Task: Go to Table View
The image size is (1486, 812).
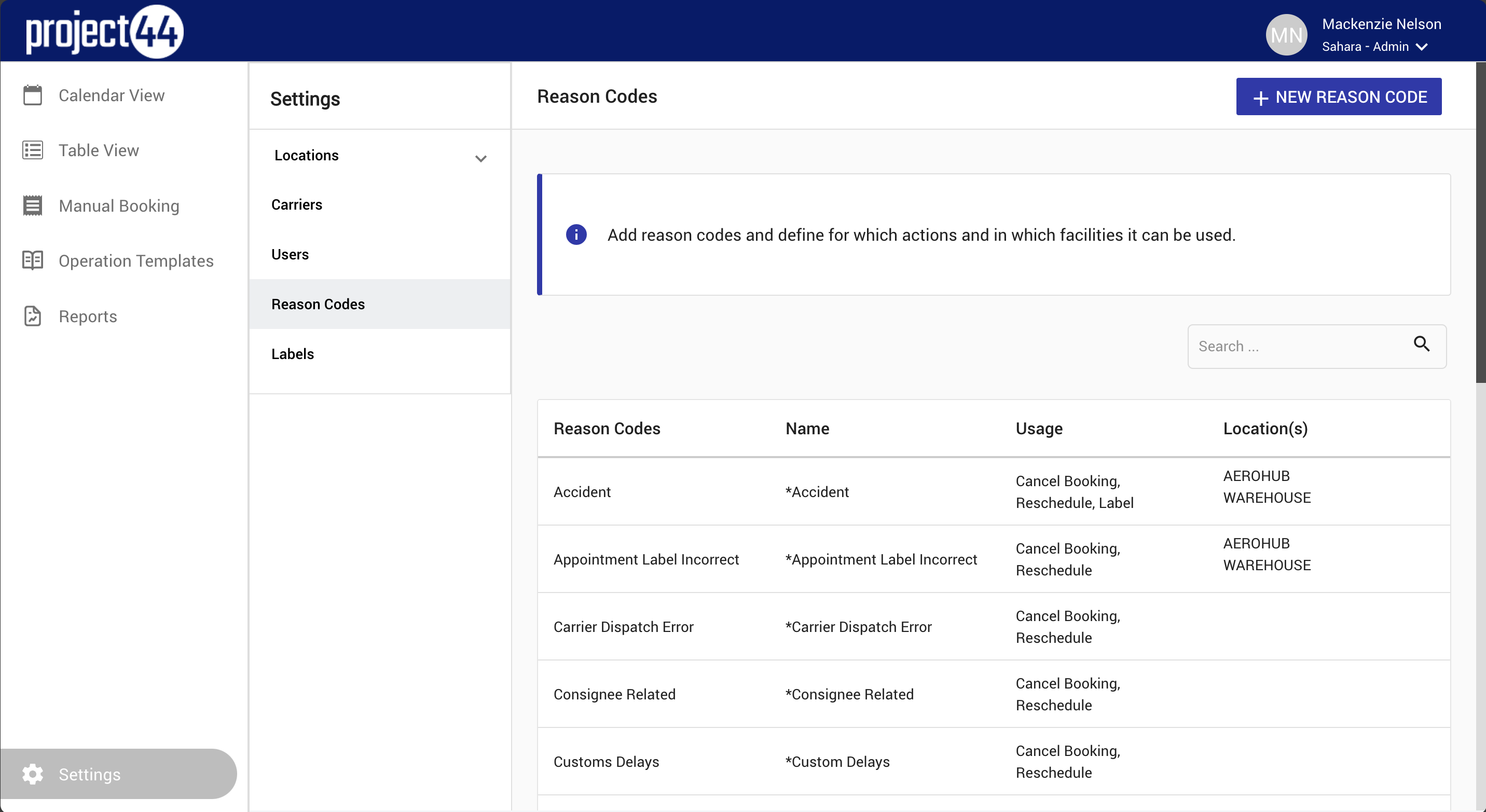Action: (99, 150)
